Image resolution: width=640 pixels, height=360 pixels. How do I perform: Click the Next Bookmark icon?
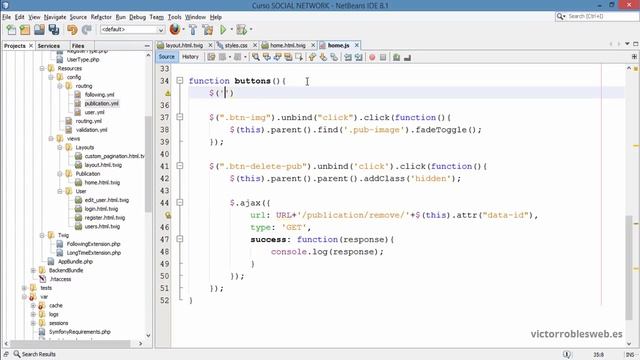pyautogui.click(x=323, y=57)
